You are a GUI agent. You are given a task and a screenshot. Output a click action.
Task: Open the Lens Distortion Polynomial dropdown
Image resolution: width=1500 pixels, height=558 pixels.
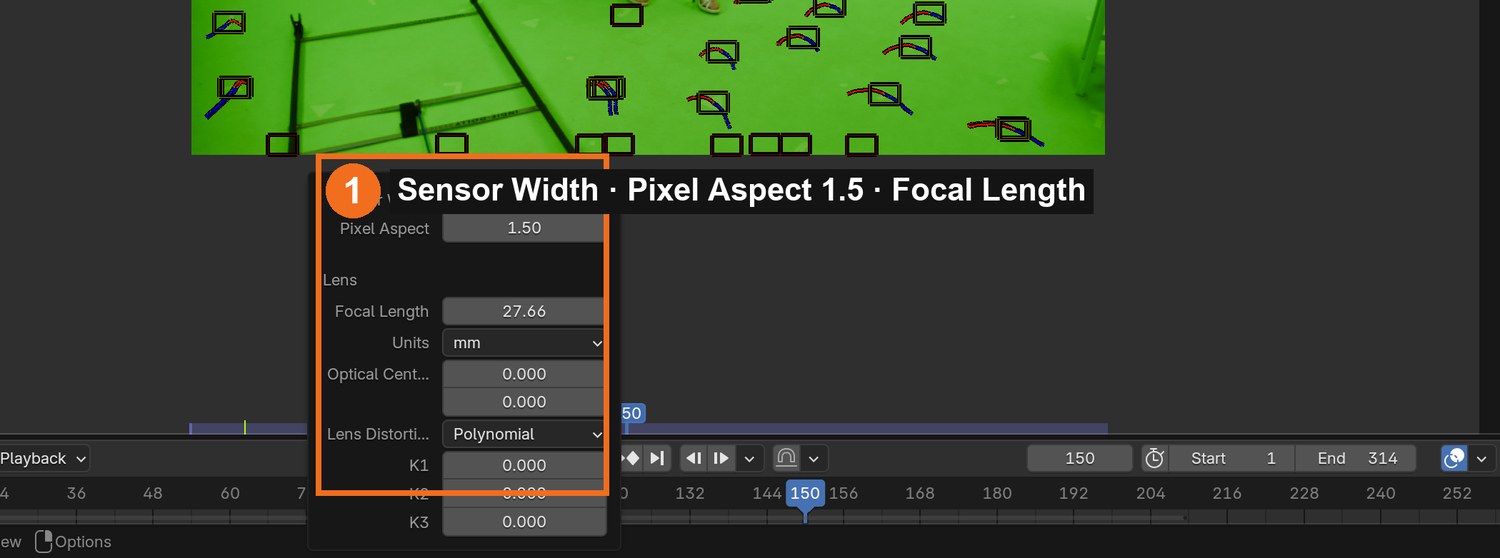tap(524, 434)
